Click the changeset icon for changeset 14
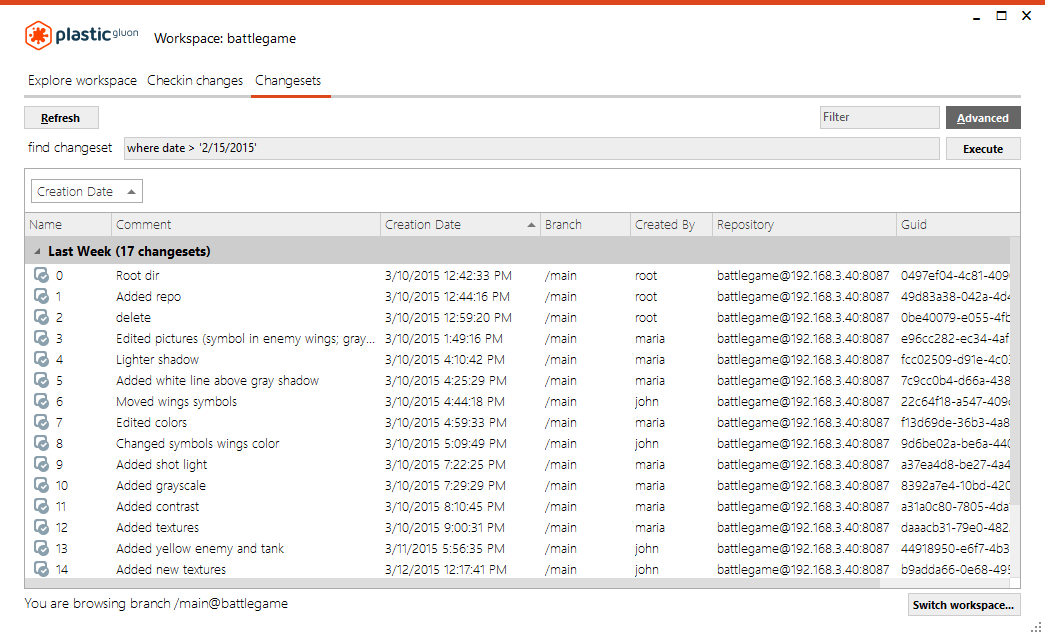The image size is (1045, 636). (41, 569)
